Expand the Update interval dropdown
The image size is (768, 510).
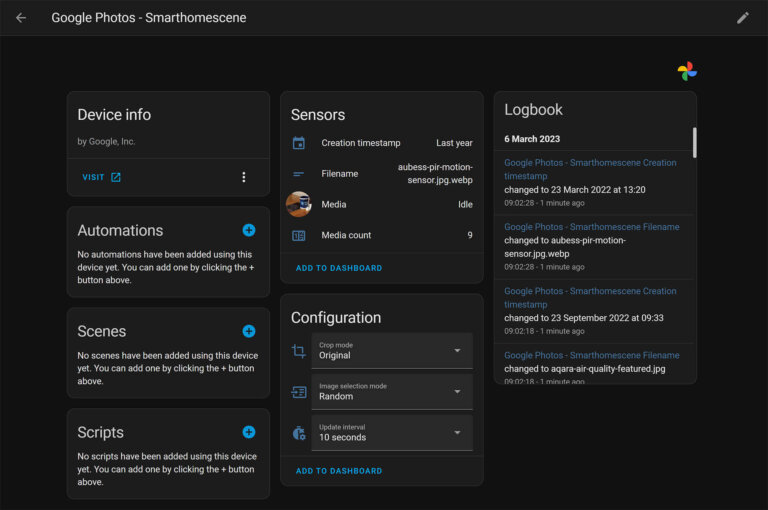[391, 433]
